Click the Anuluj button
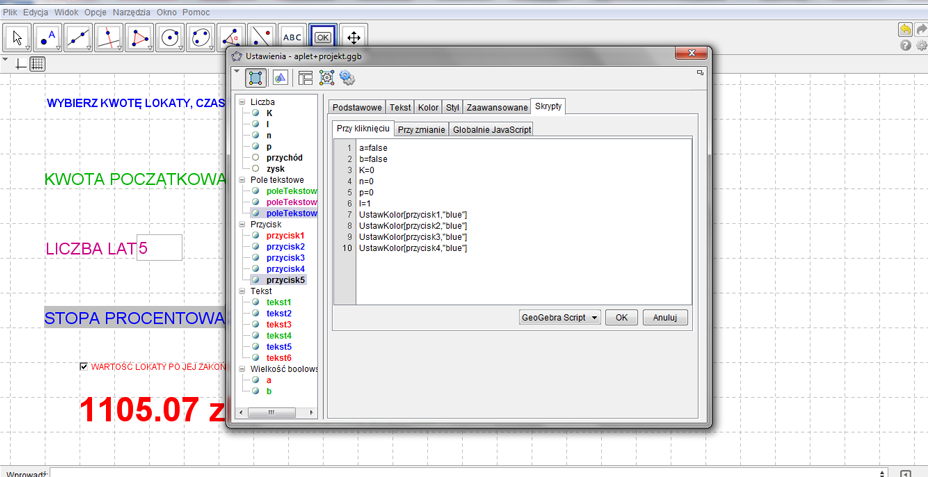This screenshot has width=928, height=477. (665, 318)
